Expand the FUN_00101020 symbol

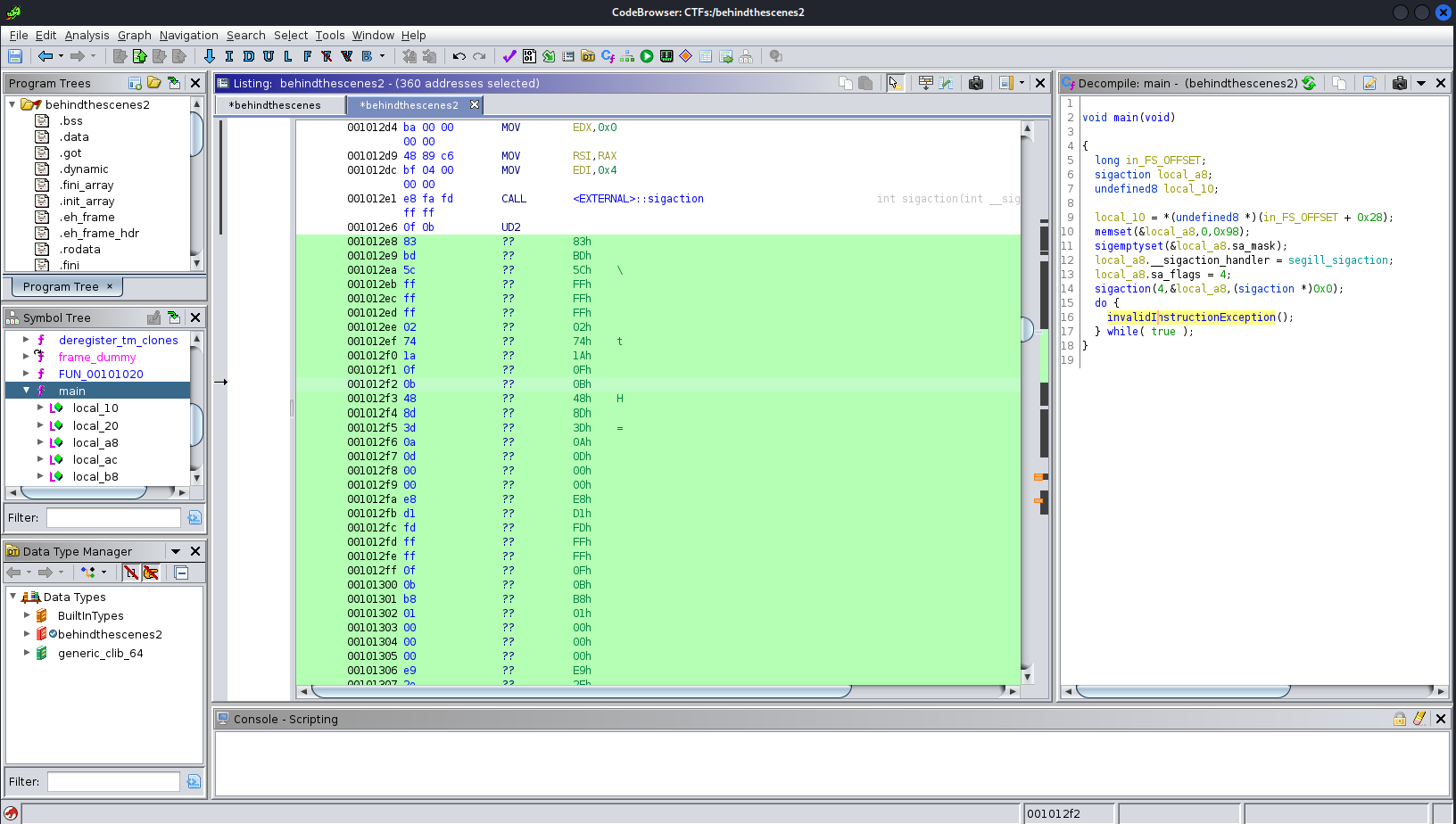point(26,374)
